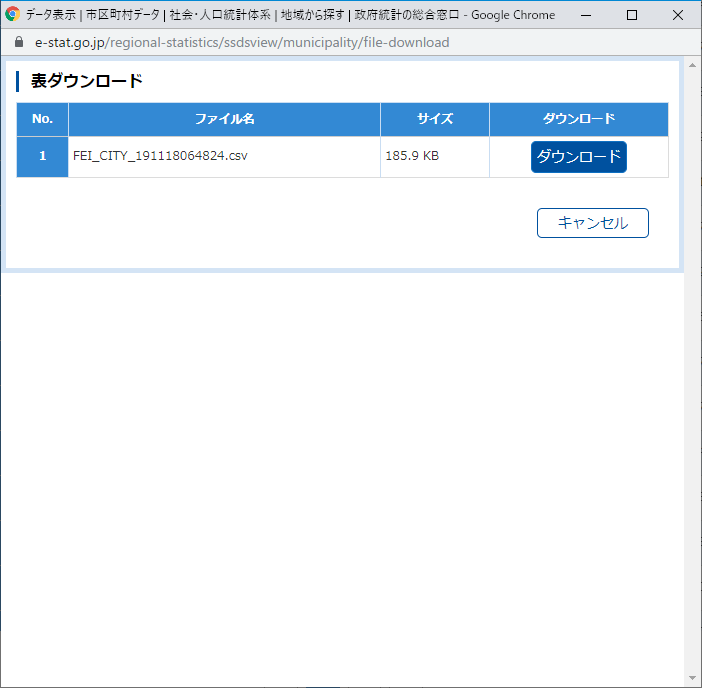
Task: Click the blue ダウンロード button
Action: click(x=578, y=157)
